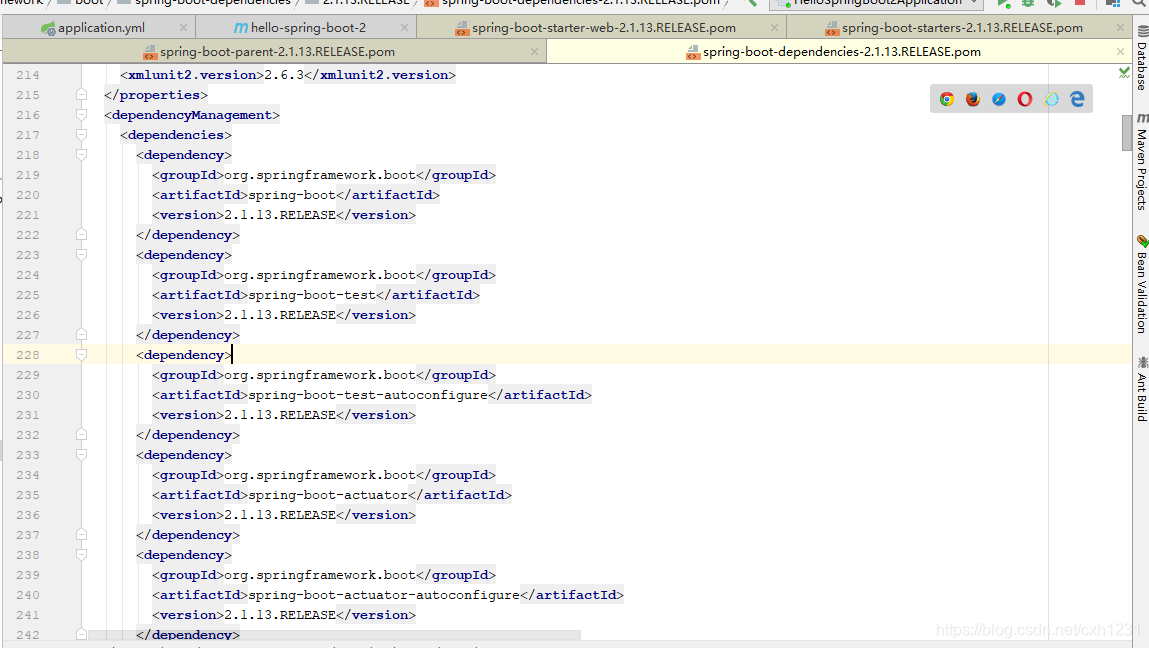Collapse dependency fold at line 238
The height and width of the screenshot is (648, 1149).
pyautogui.click(x=81, y=555)
